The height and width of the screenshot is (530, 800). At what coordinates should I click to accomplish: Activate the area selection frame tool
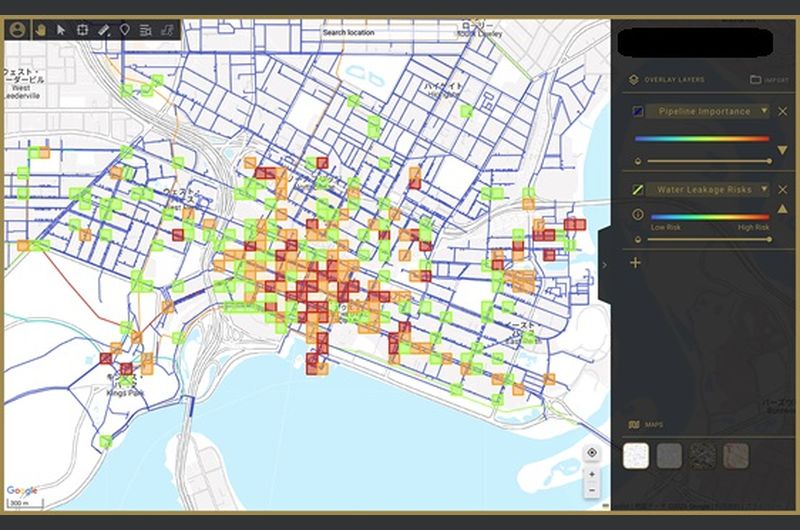(x=82, y=30)
